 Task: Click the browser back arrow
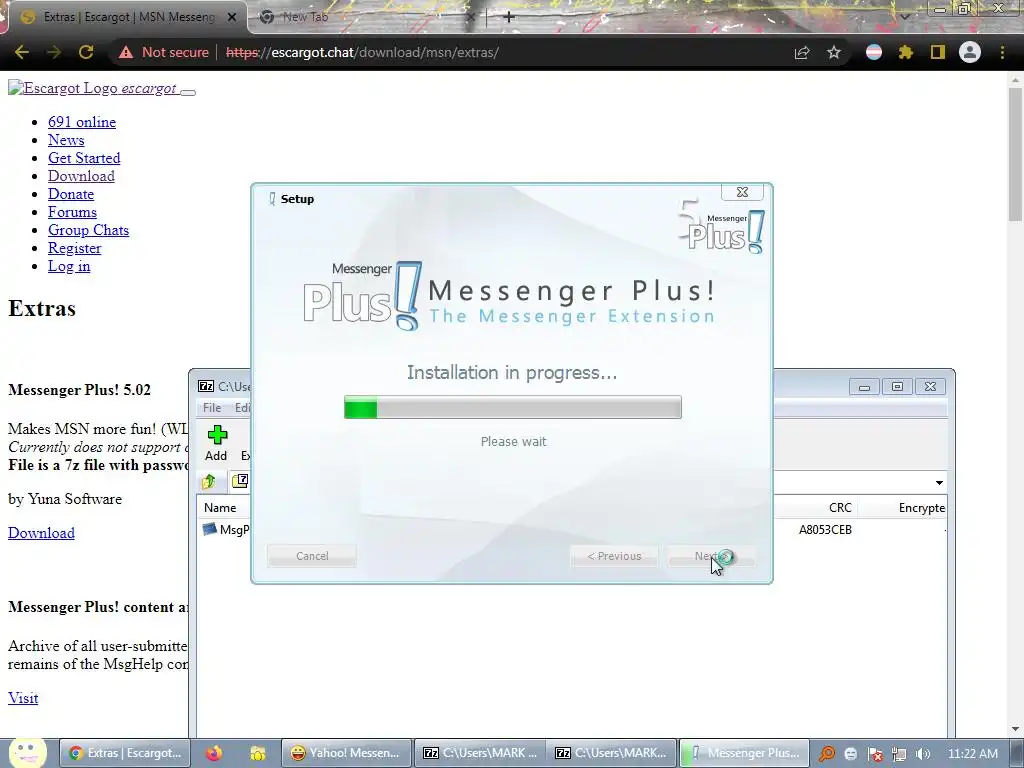(x=22, y=52)
